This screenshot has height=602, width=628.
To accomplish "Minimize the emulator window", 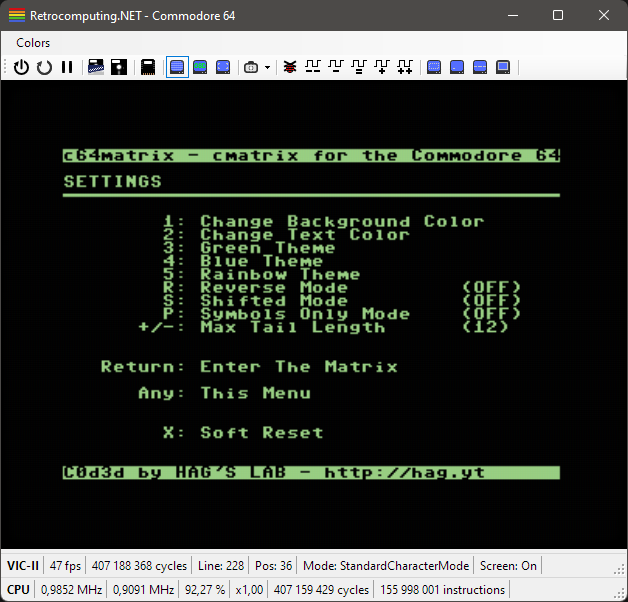I will point(513,15).
